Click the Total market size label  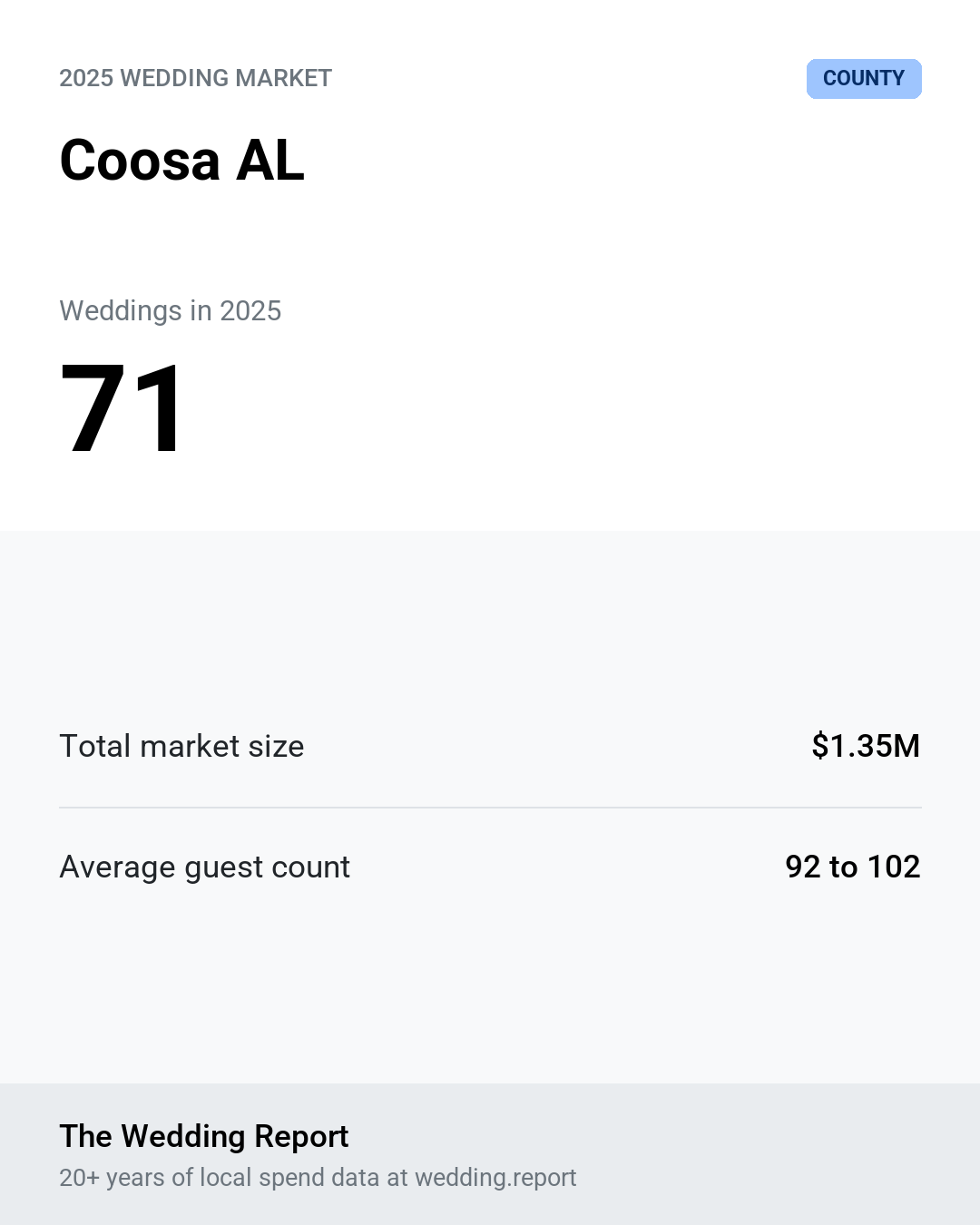pos(181,746)
